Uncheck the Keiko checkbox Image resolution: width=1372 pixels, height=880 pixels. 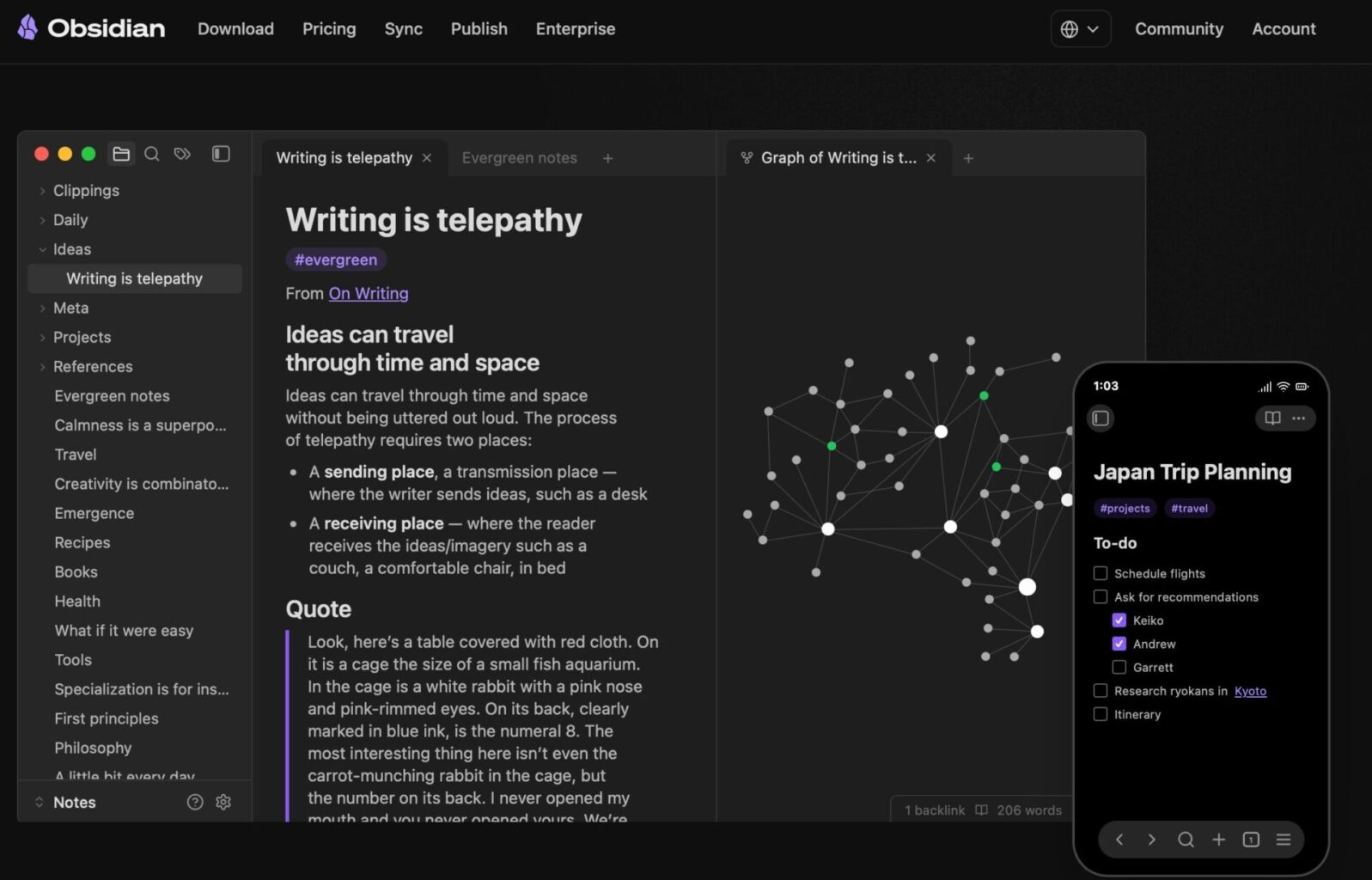(1119, 620)
